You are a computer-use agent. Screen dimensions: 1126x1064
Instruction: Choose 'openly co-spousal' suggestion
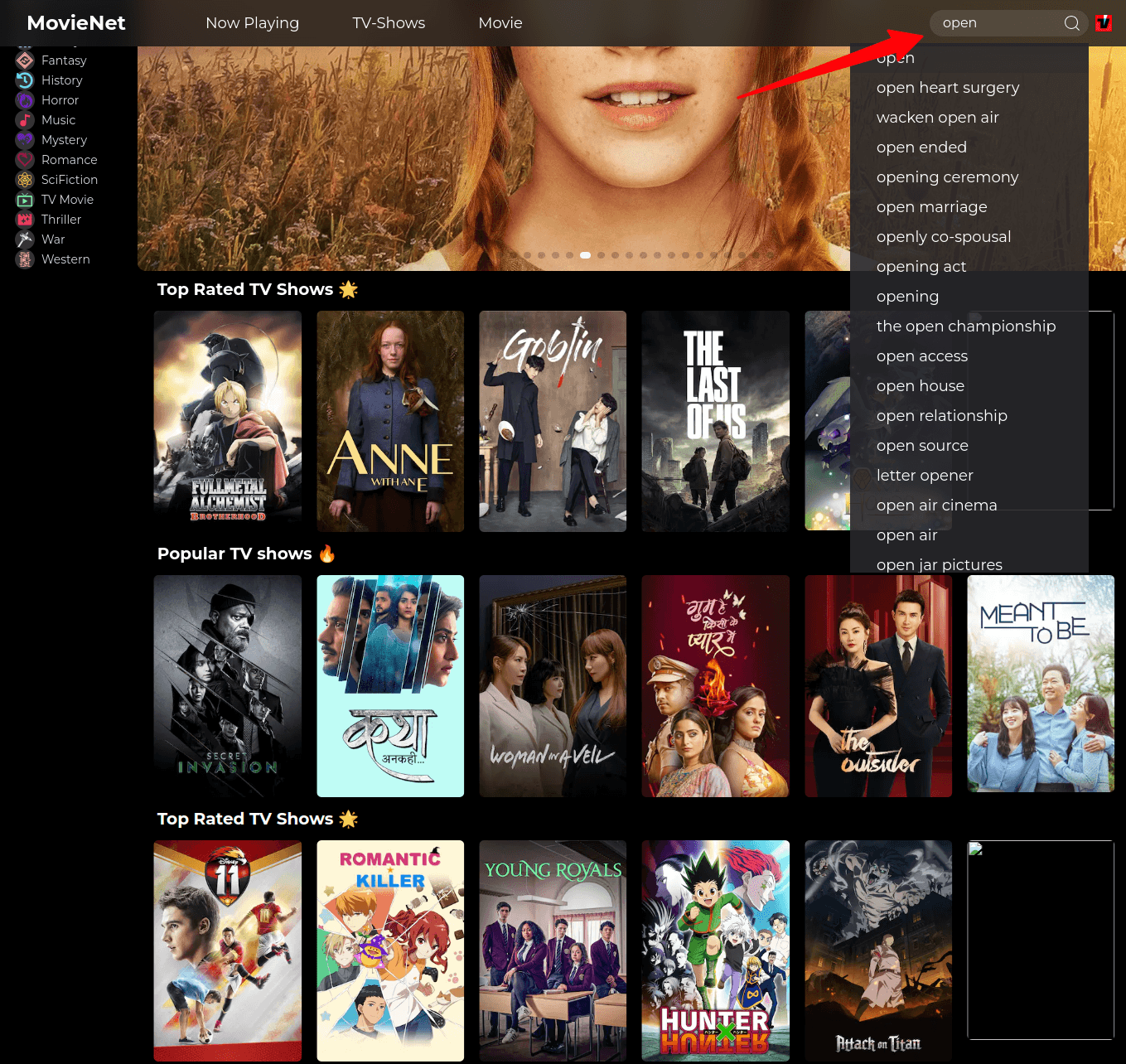(x=969, y=237)
